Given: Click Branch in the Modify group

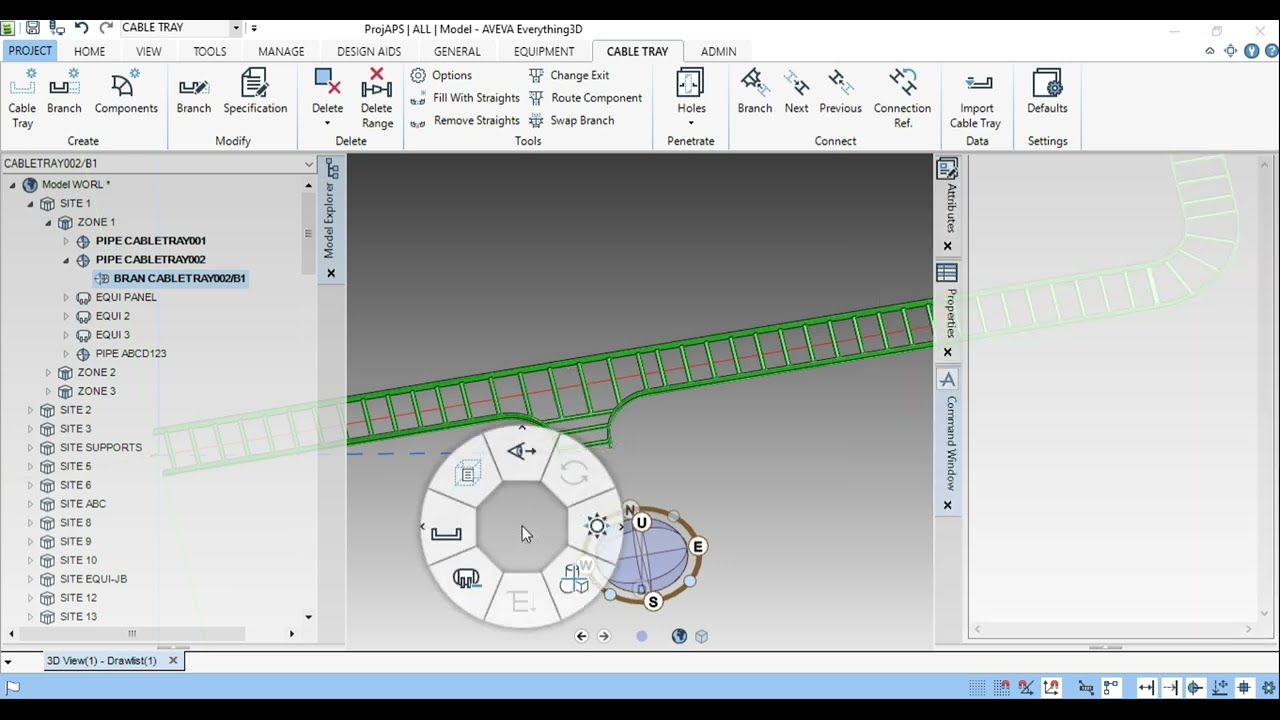Looking at the screenshot, I should pyautogui.click(x=194, y=92).
